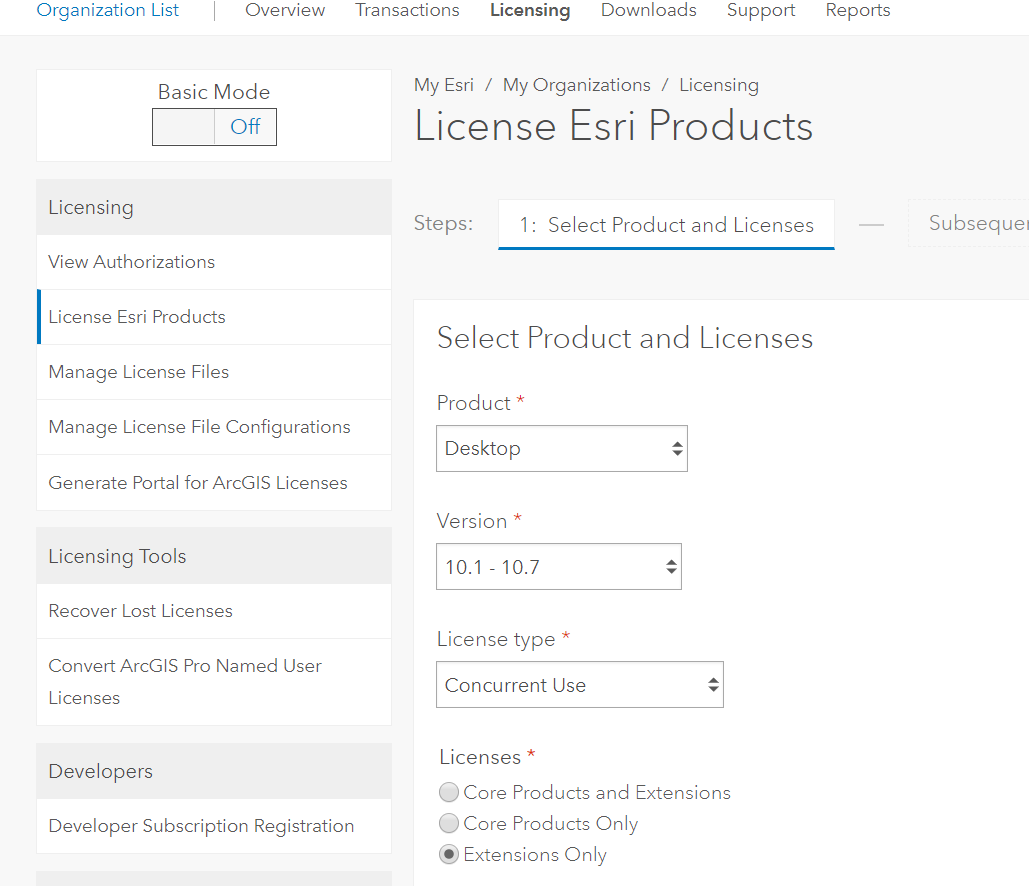This screenshot has width=1029, height=886.
Task: Open Recover Lost Licenses tool
Action: tap(140, 611)
